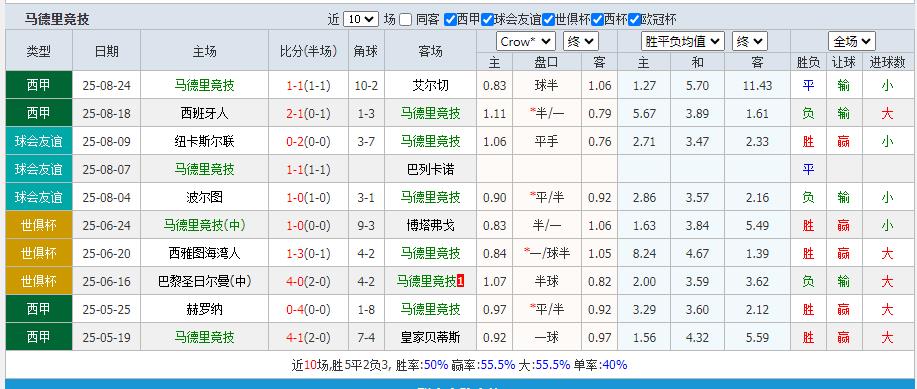Click handicap 一球 in 皇家贝蒂斯 row
Screen dimensions: 917x389
[546, 338]
